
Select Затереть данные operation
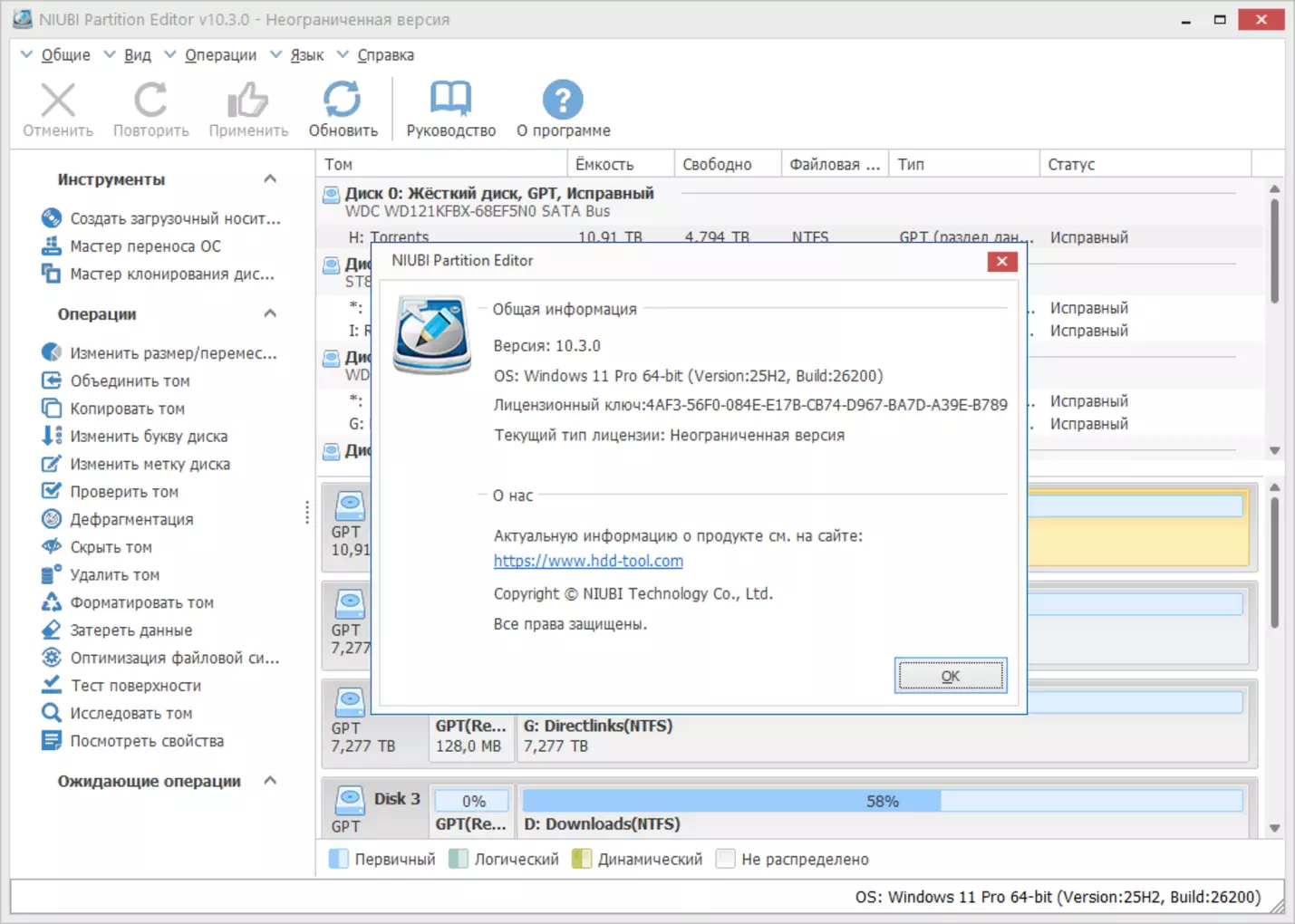click(x=130, y=630)
